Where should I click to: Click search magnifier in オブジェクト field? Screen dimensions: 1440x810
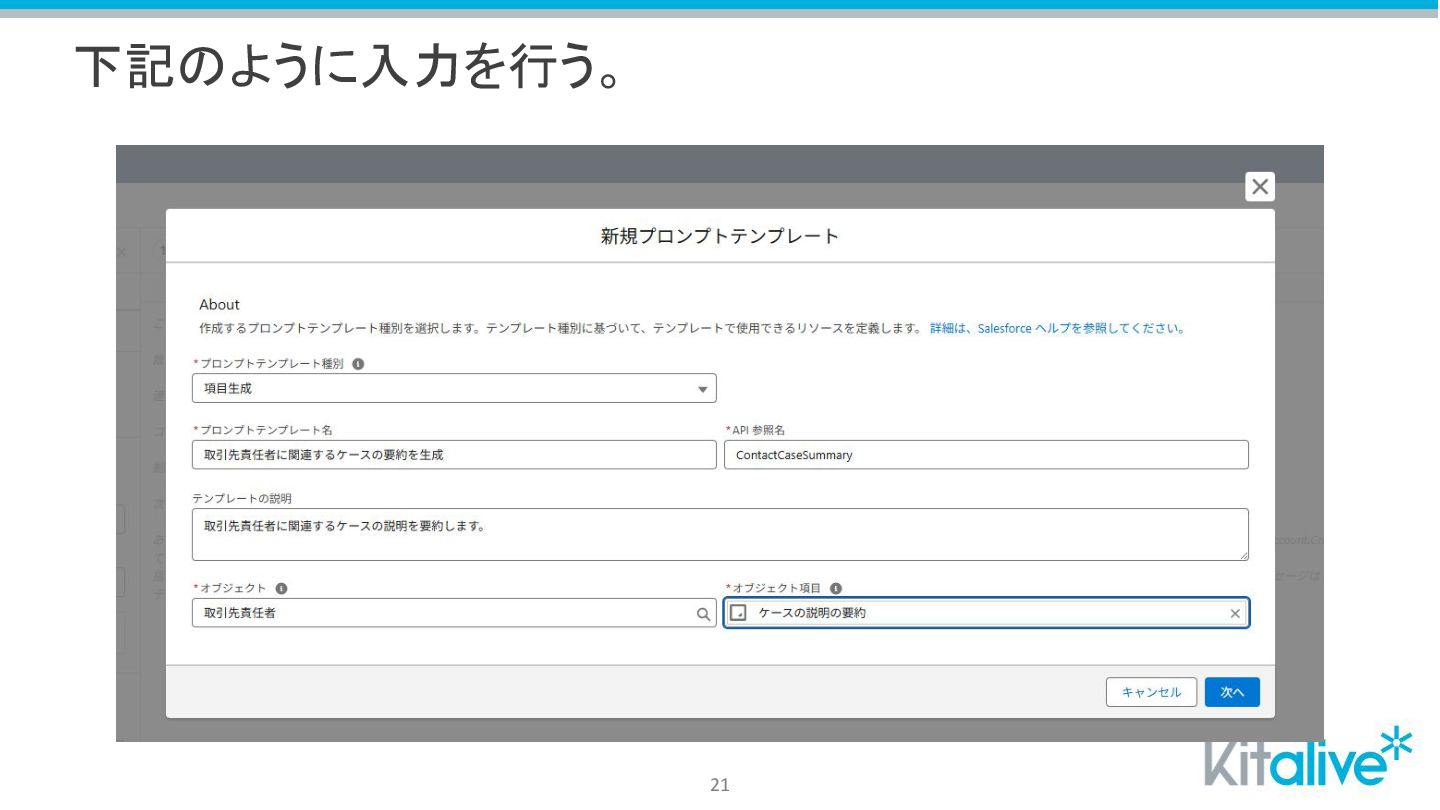(x=703, y=614)
